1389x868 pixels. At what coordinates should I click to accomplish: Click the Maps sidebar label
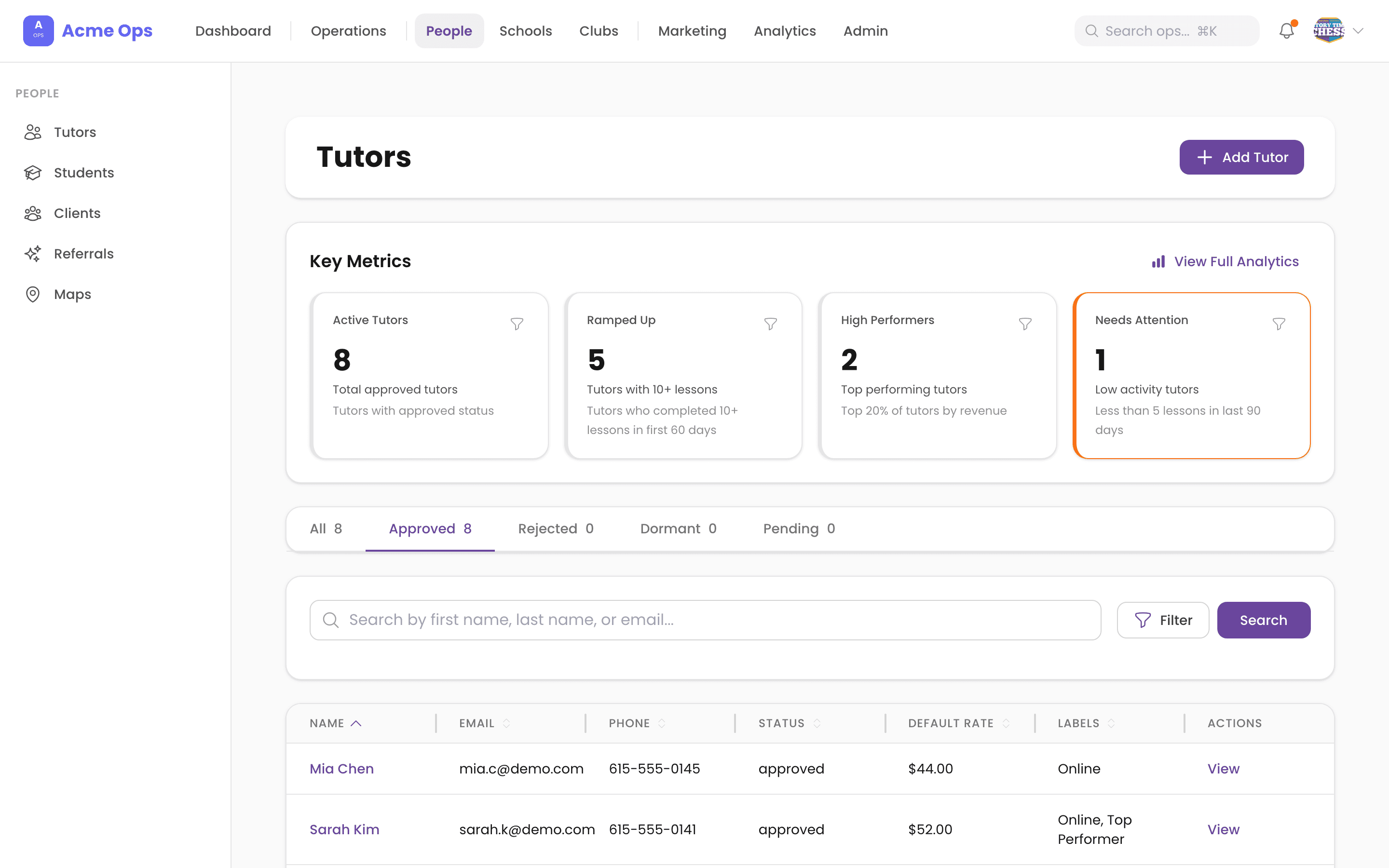[x=72, y=295]
